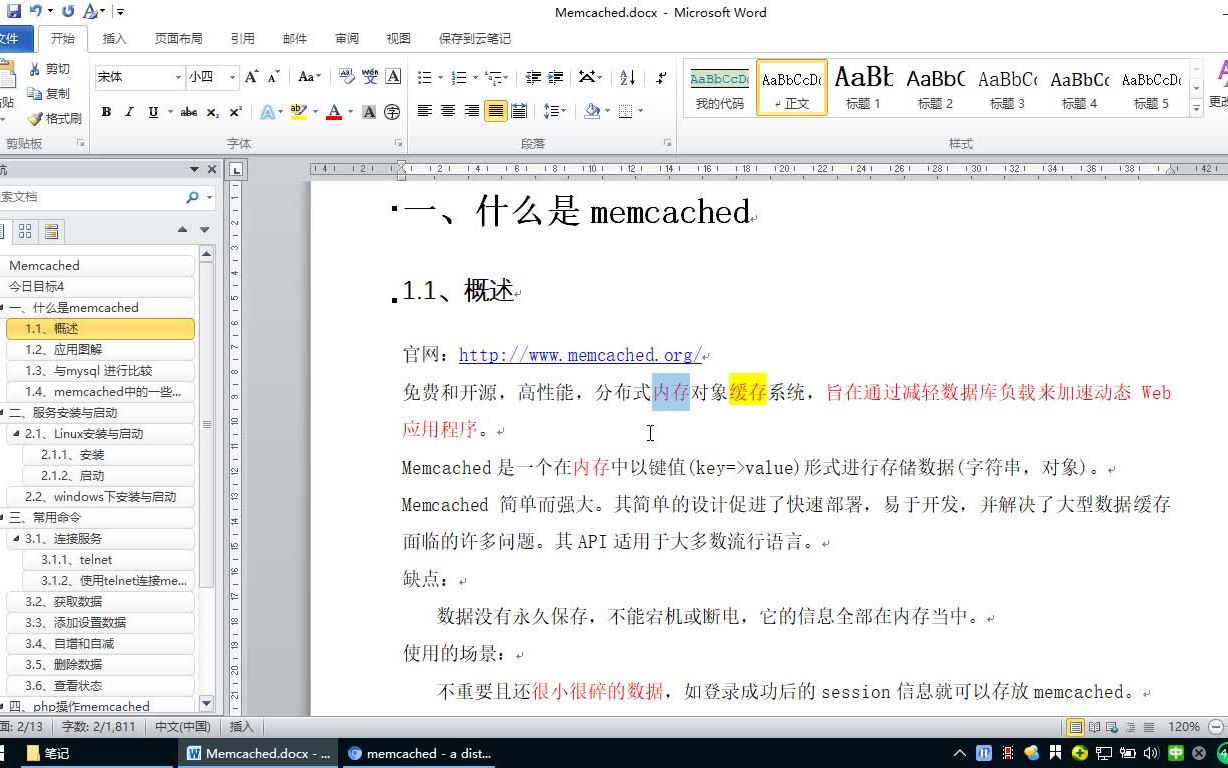
Task: Open the 引用 ribbon tab
Action: point(242,38)
